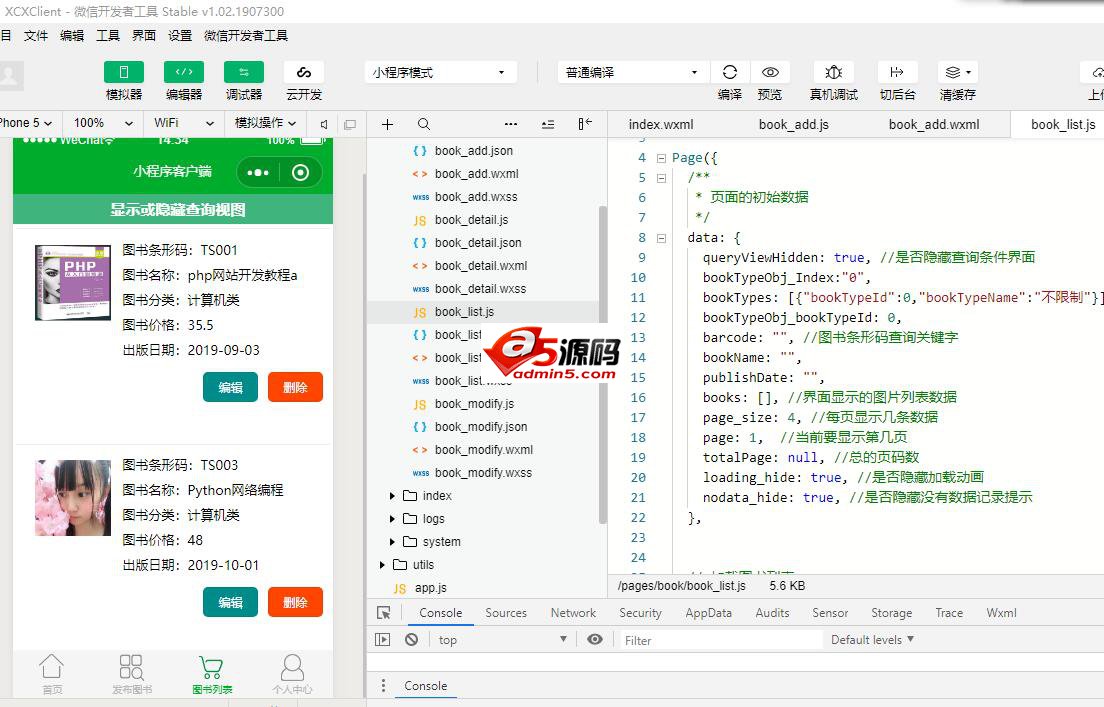Viewport: 1104px width, 707px height.
Task: Open the 小程序模式 mode dropdown
Action: tap(440, 72)
